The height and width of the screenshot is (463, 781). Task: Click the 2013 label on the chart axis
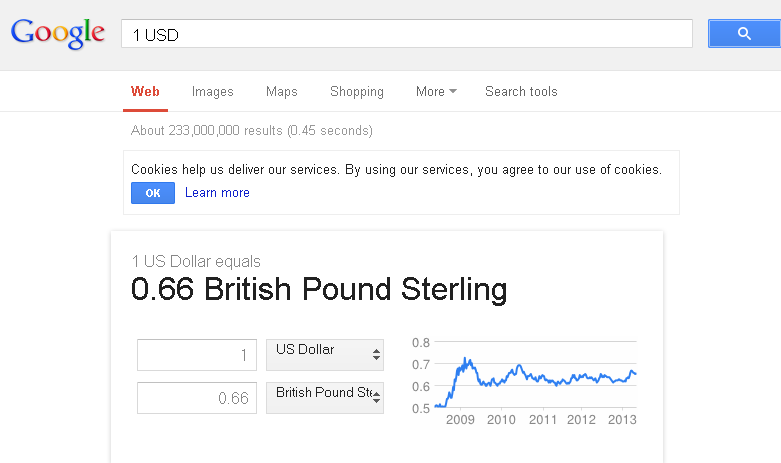(x=622, y=420)
